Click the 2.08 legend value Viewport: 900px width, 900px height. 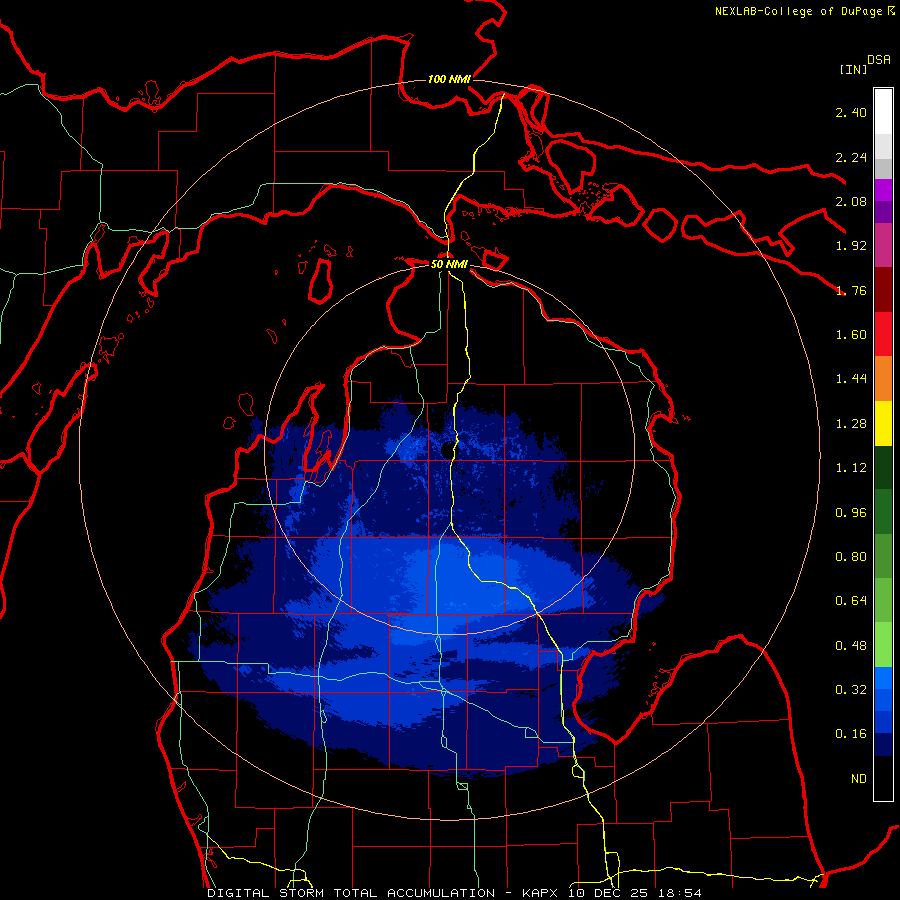pos(851,201)
